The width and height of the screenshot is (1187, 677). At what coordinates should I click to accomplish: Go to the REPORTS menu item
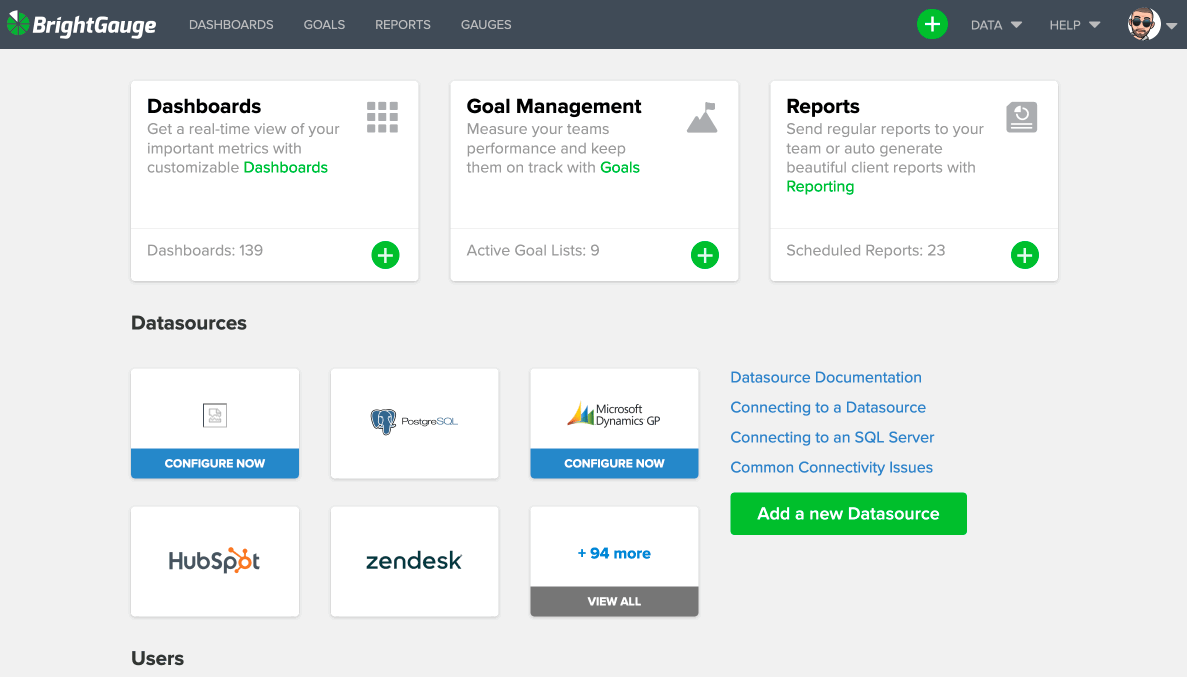[403, 25]
